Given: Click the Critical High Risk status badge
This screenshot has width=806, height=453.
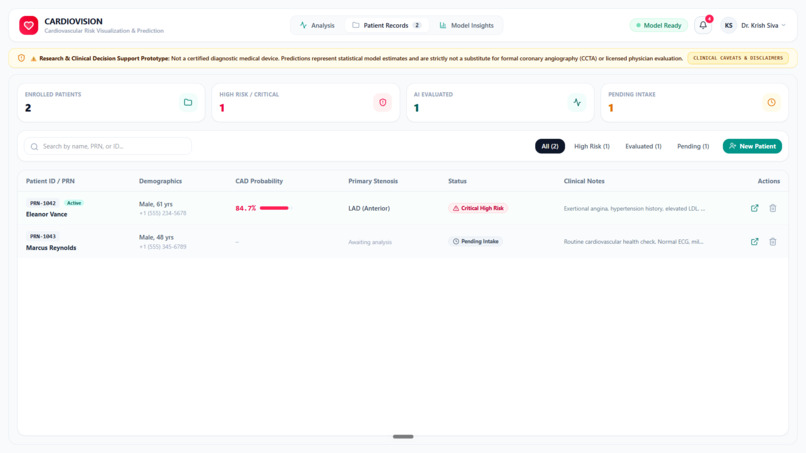Looking at the screenshot, I should (x=478, y=208).
